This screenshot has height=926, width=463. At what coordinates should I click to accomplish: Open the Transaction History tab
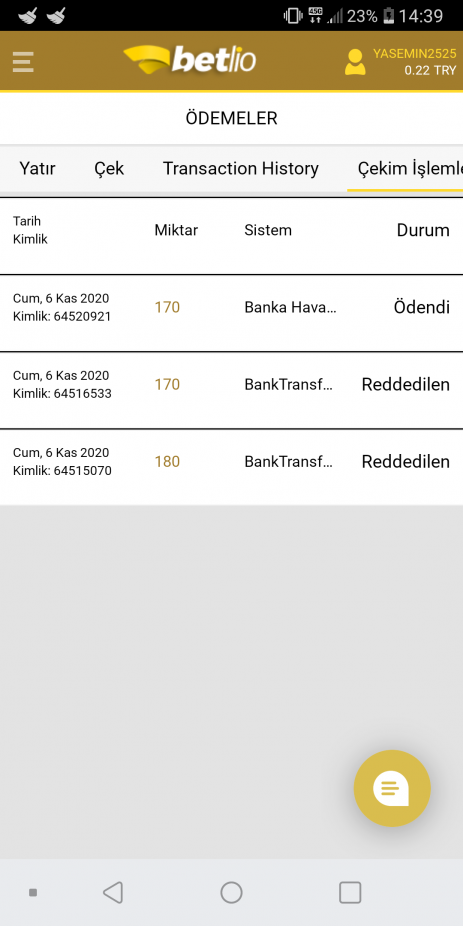click(241, 168)
